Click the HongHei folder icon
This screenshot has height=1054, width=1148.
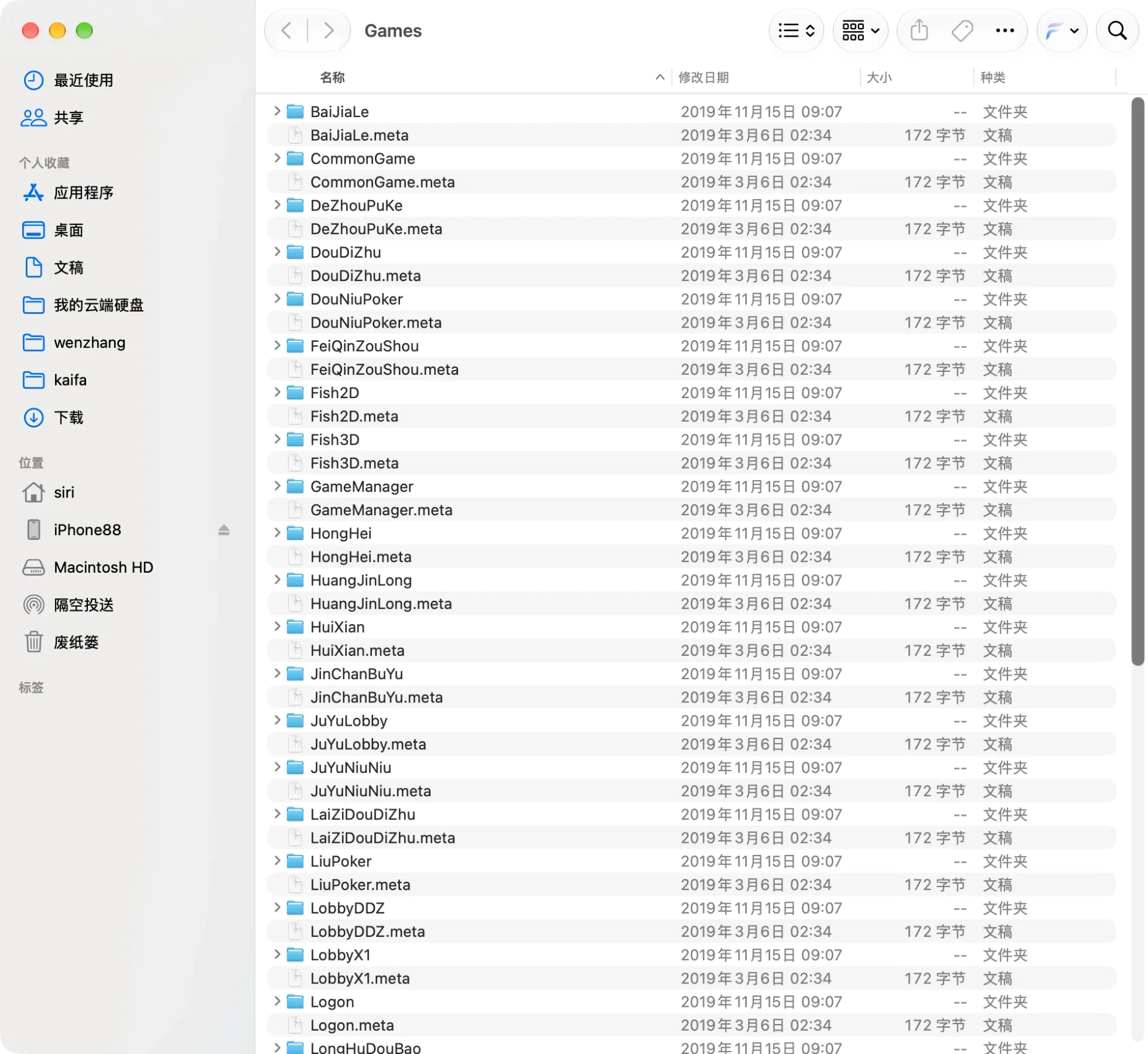295,533
